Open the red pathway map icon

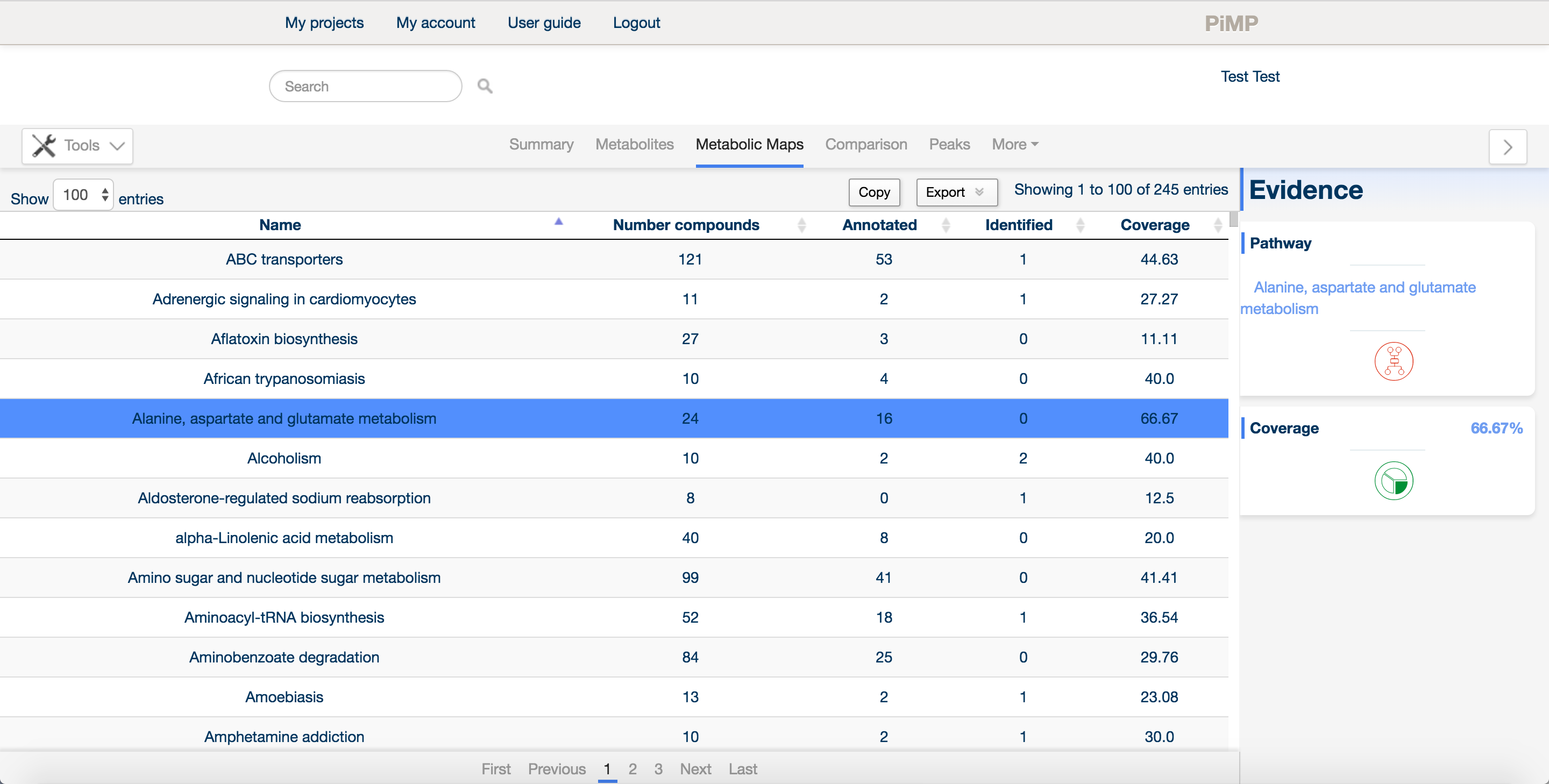(x=1393, y=361)
